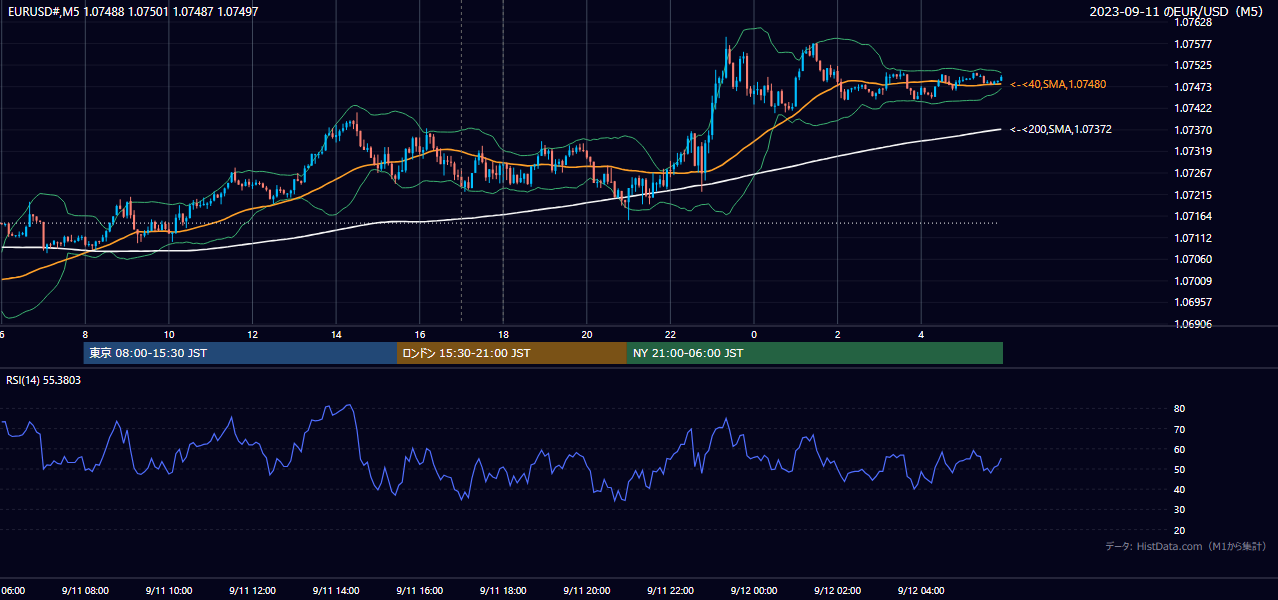
Task: Click the HistData.com data source credit
Action: click(1186, 546)
